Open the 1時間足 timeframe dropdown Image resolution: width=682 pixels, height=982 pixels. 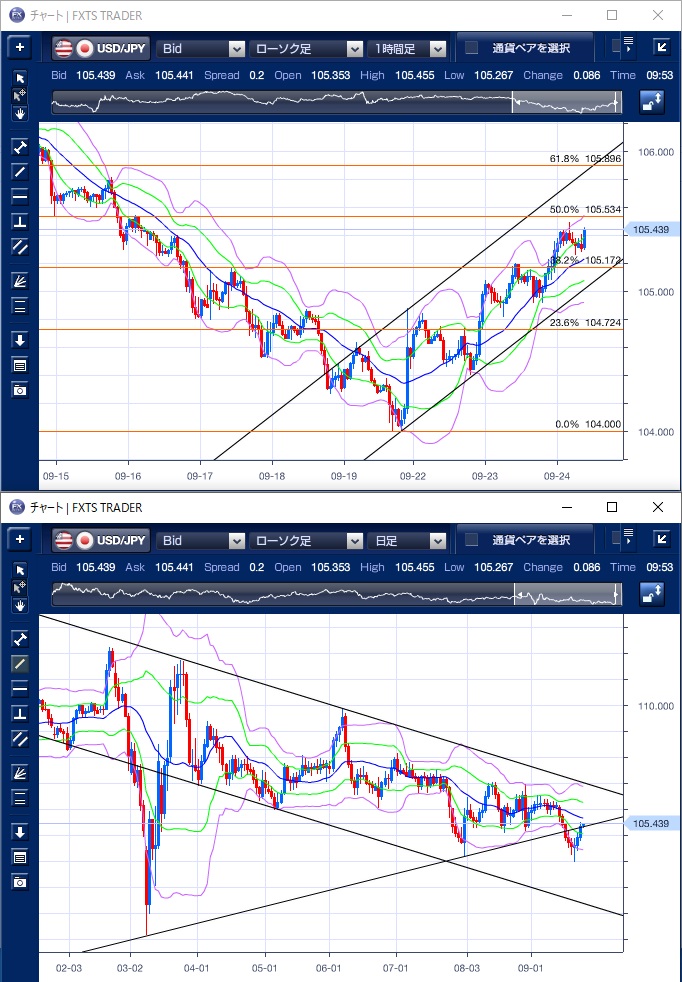click(x=407, y=48)
